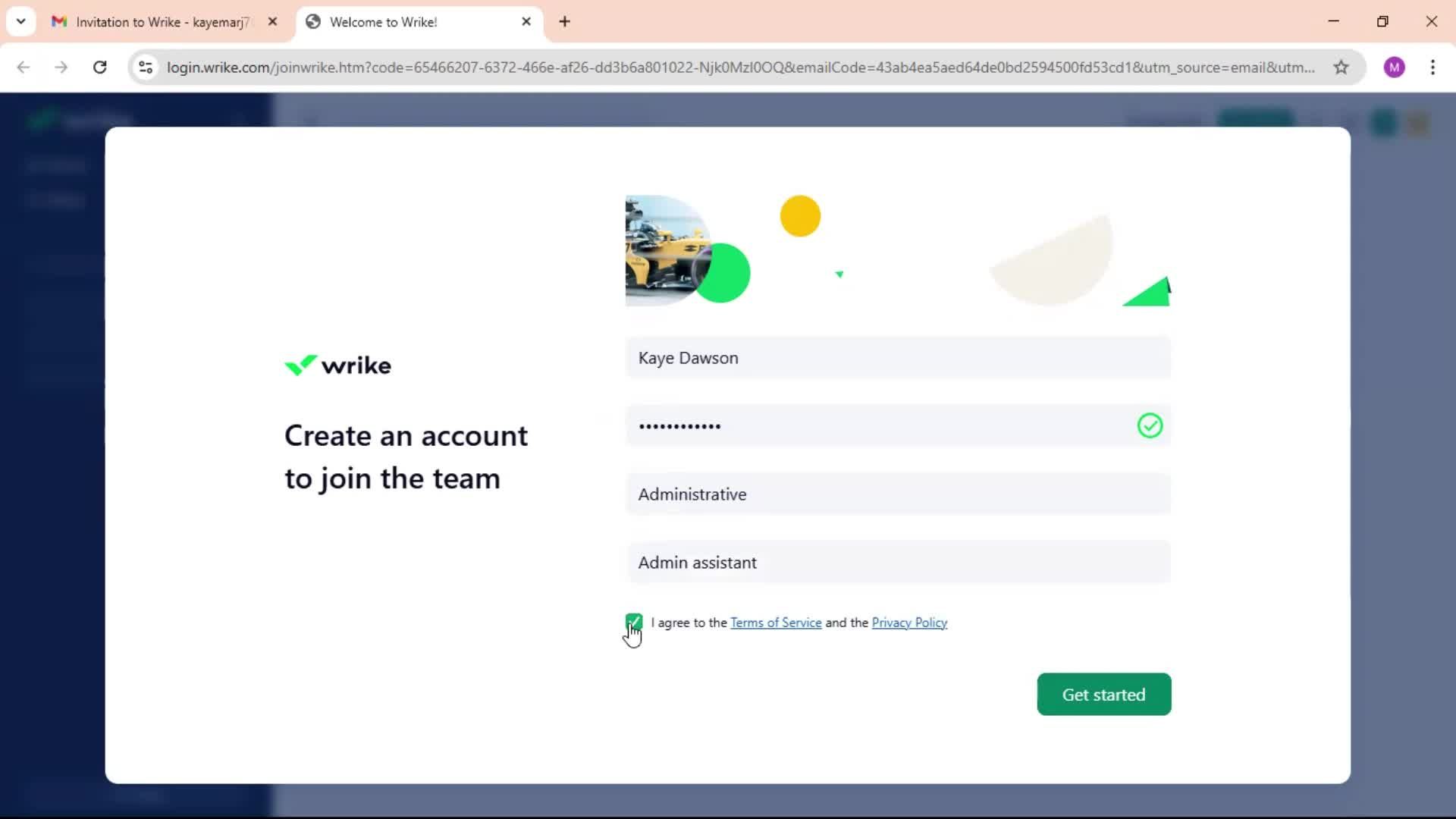The width and height of the screenshot is (1456, 819).
Task: Open the Chrome three-dot menu
Action: click(1432, 67)
